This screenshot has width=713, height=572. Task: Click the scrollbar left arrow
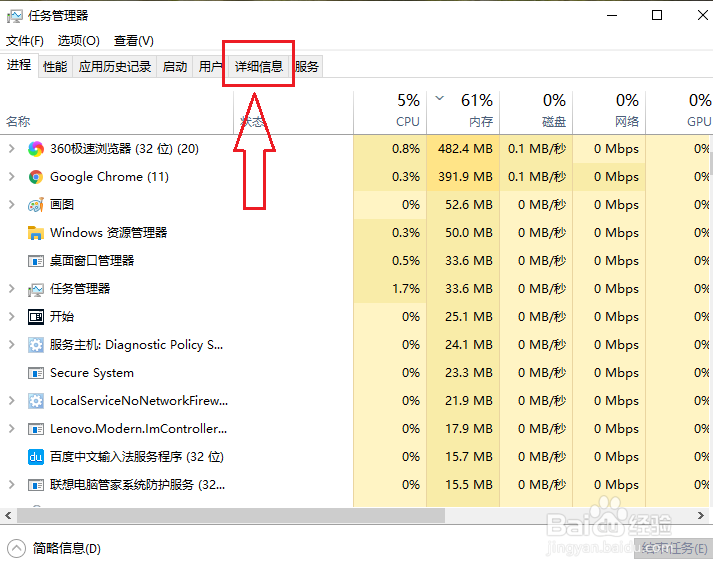(x=8, y=516)
